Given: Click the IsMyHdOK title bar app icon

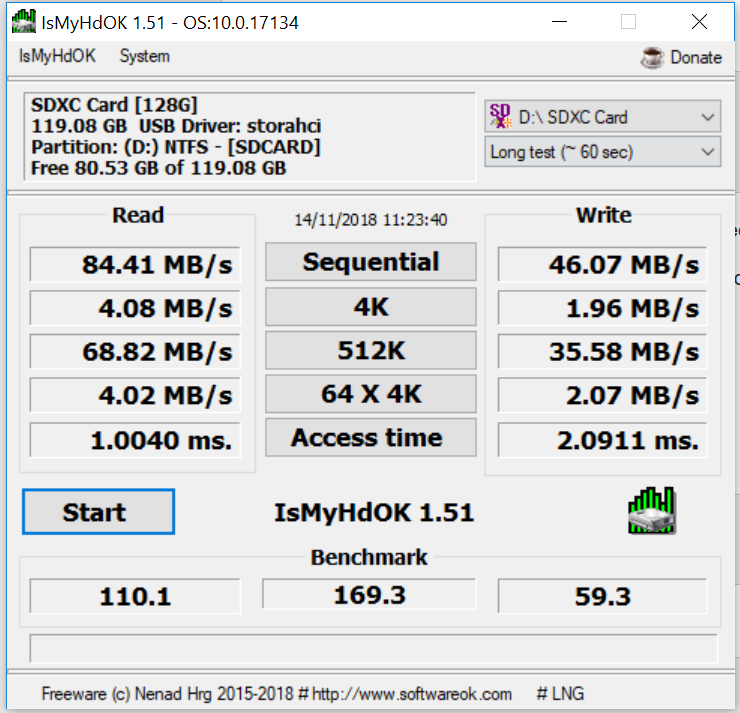Looking at the screenshot, I should (24, 22).
